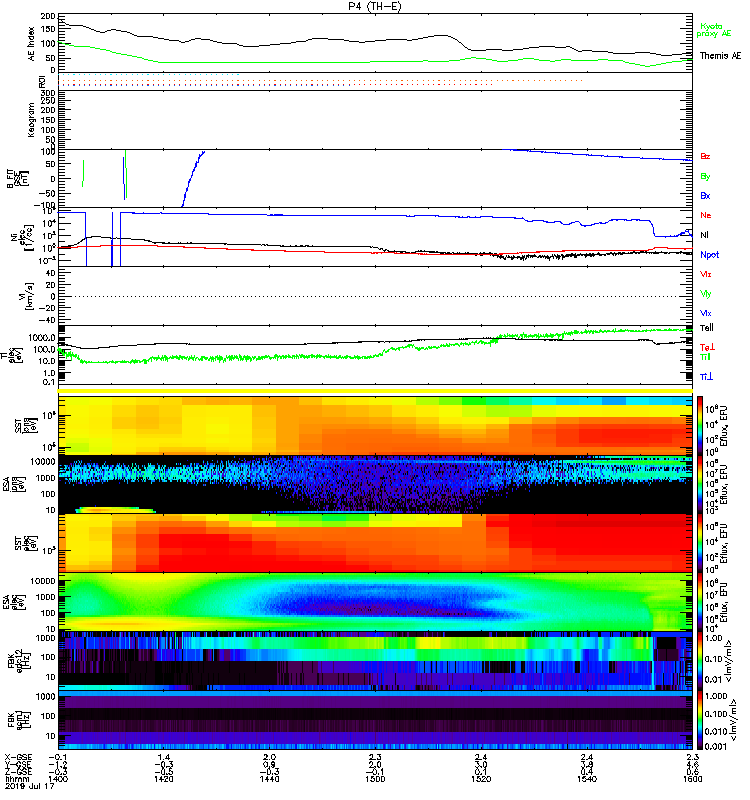Screen dimensions: 750x800
Task: Click the hhmm row label
Action: click(16, 779)
